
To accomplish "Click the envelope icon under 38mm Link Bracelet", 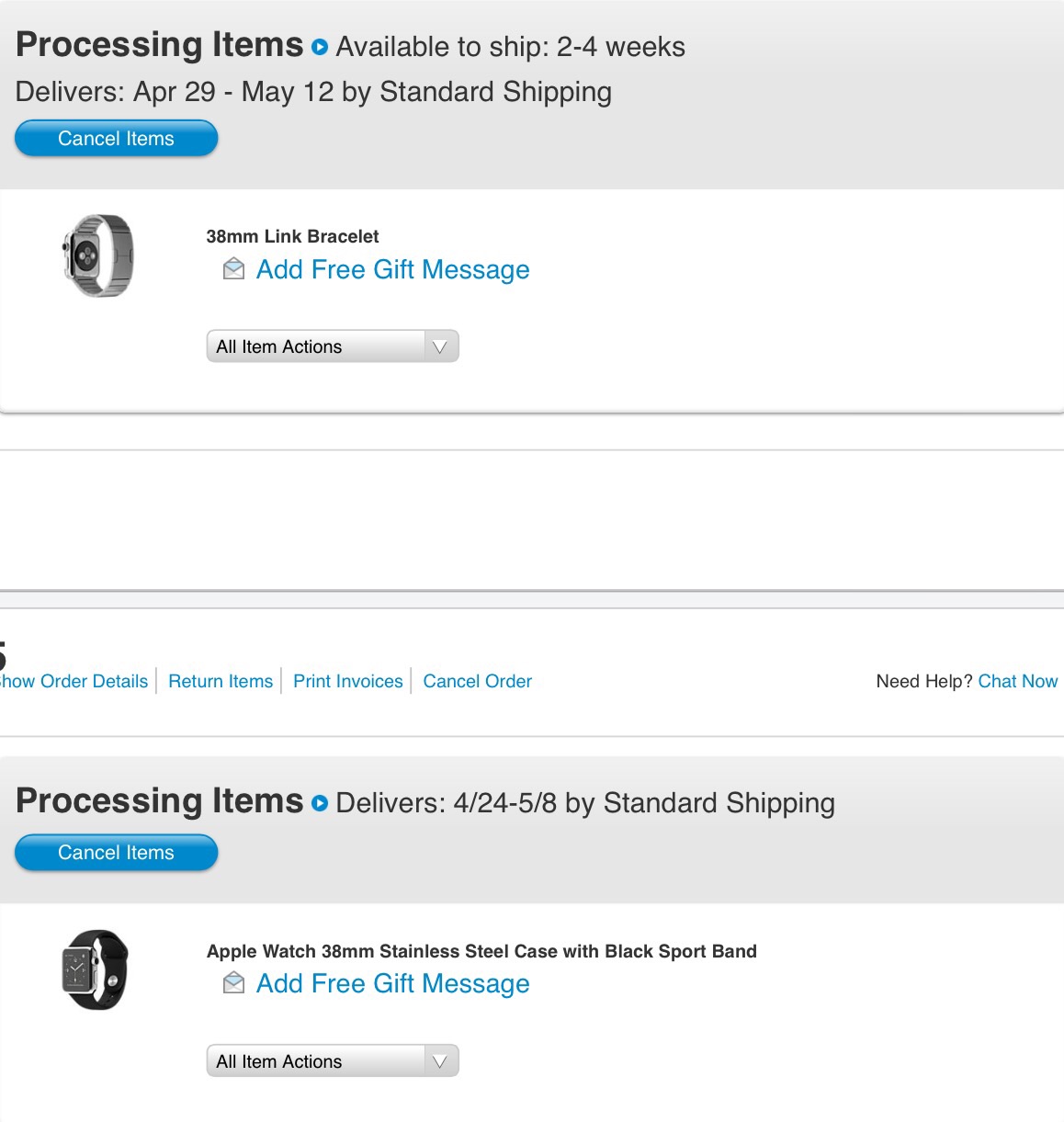I will pyautogui.click(x=234, y=269).
